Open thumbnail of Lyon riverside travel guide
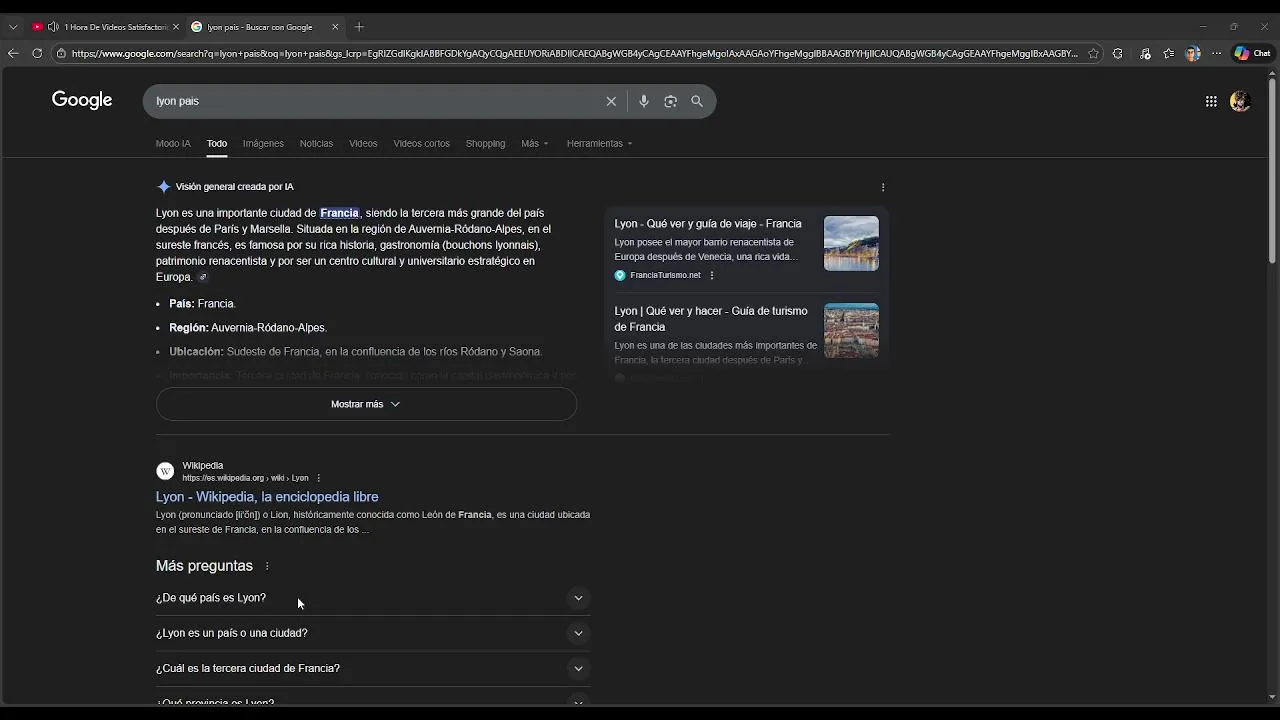Image resolution: width=1280 pixels, height=720 pixels. 851,243
